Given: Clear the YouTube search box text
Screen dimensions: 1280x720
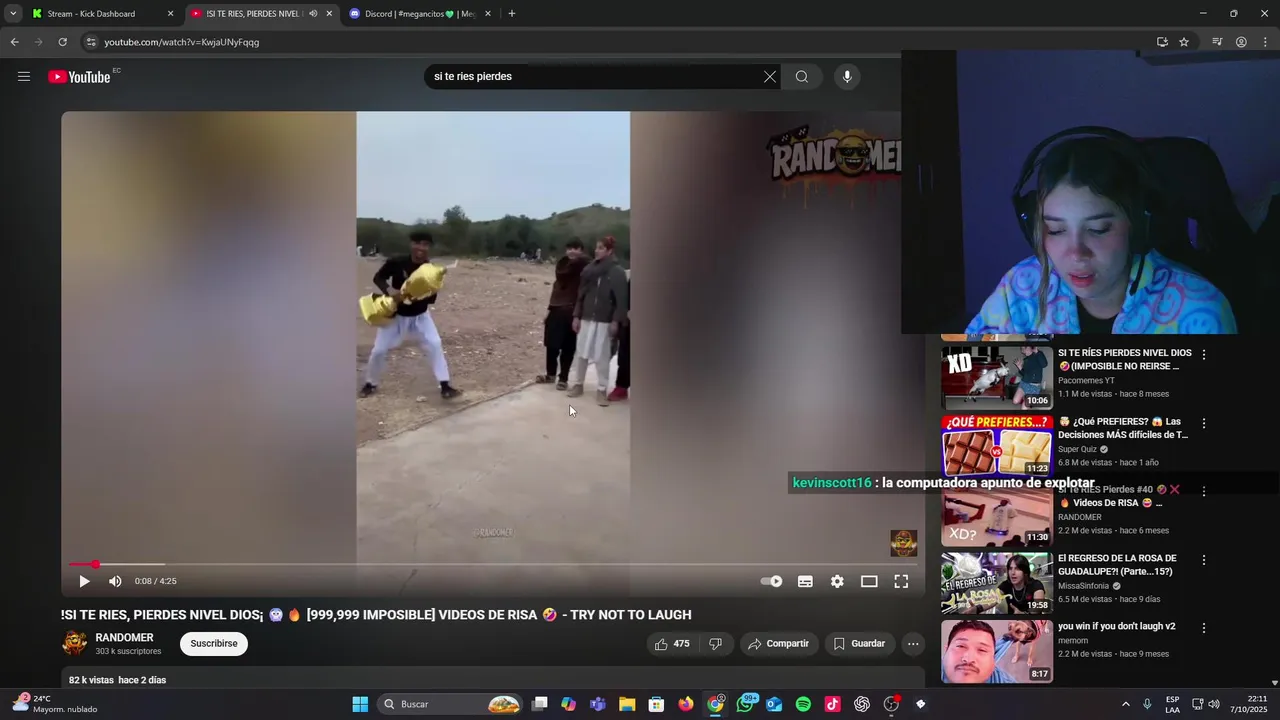Looking at the screenshot, I should pos(770,76).
